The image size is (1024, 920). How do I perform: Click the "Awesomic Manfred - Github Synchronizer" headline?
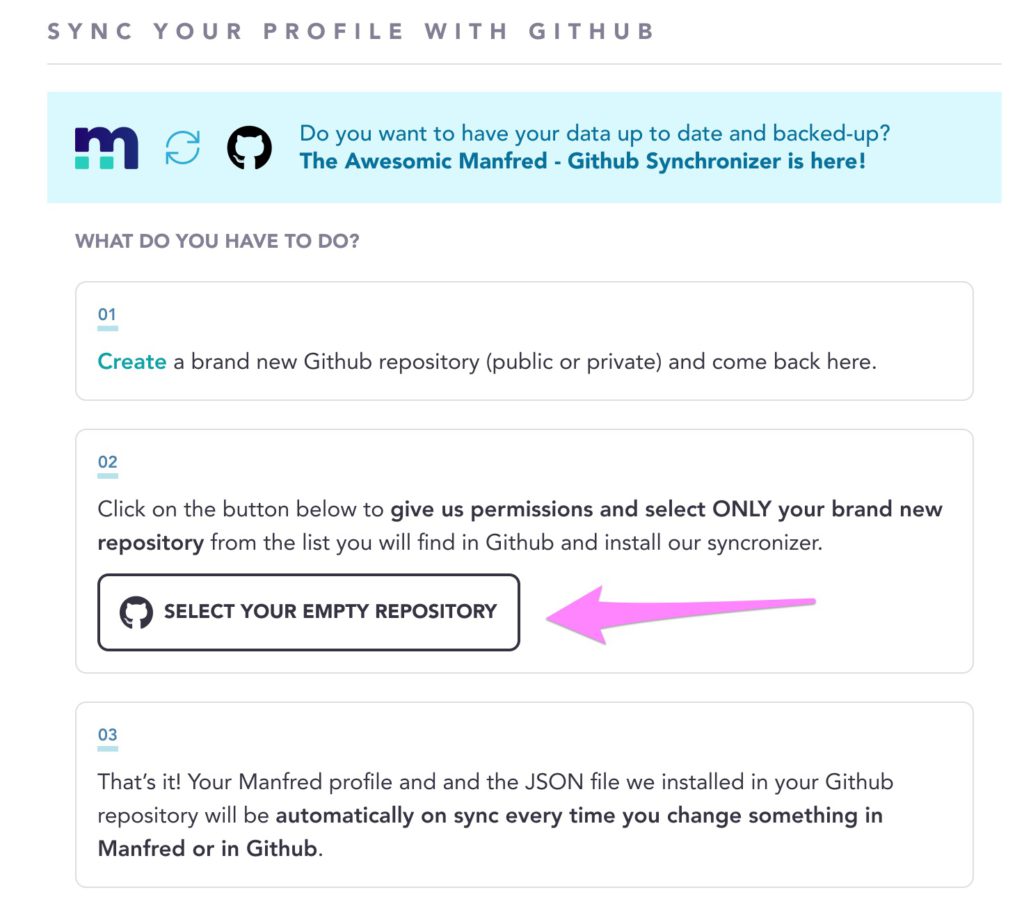pyautogui.click(x=582, y=160)
